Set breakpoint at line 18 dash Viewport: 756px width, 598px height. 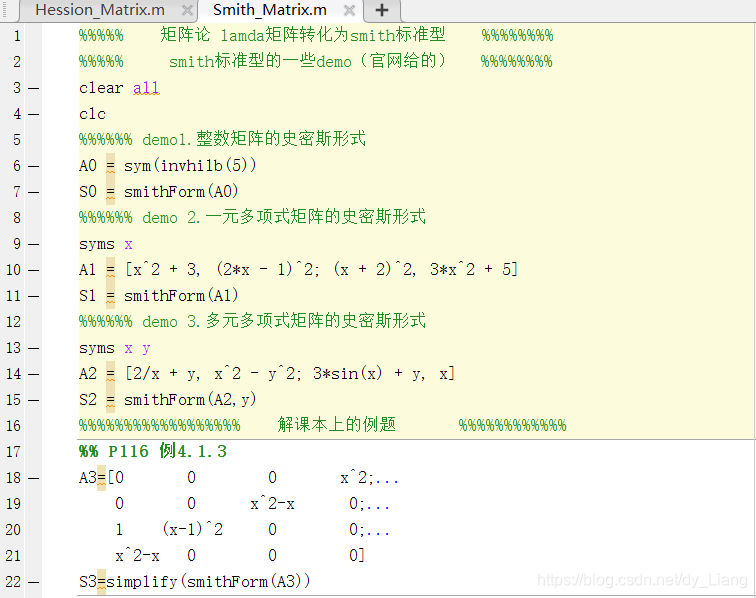33,478
